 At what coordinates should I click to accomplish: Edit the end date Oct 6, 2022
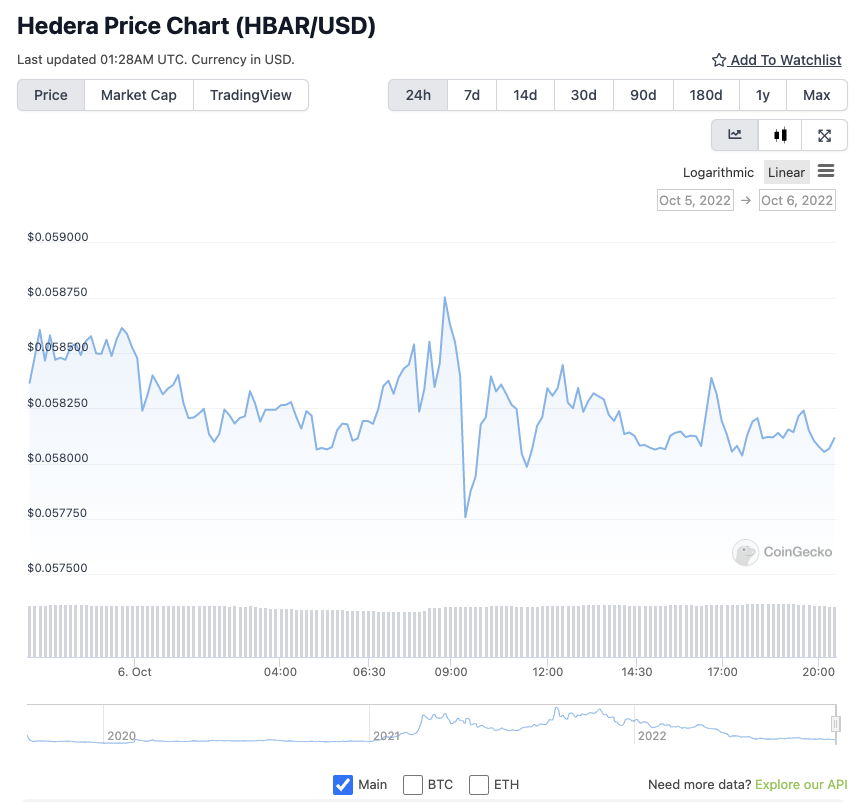[x=797, y=200]
